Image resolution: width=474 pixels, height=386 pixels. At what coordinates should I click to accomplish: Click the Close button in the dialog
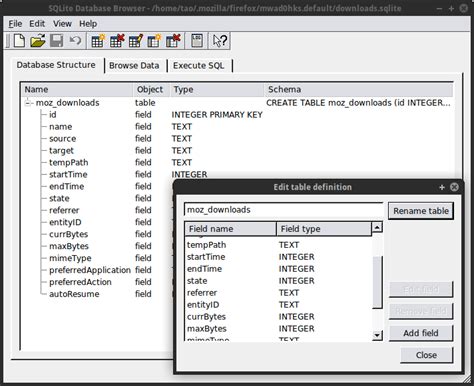point(426,355)
